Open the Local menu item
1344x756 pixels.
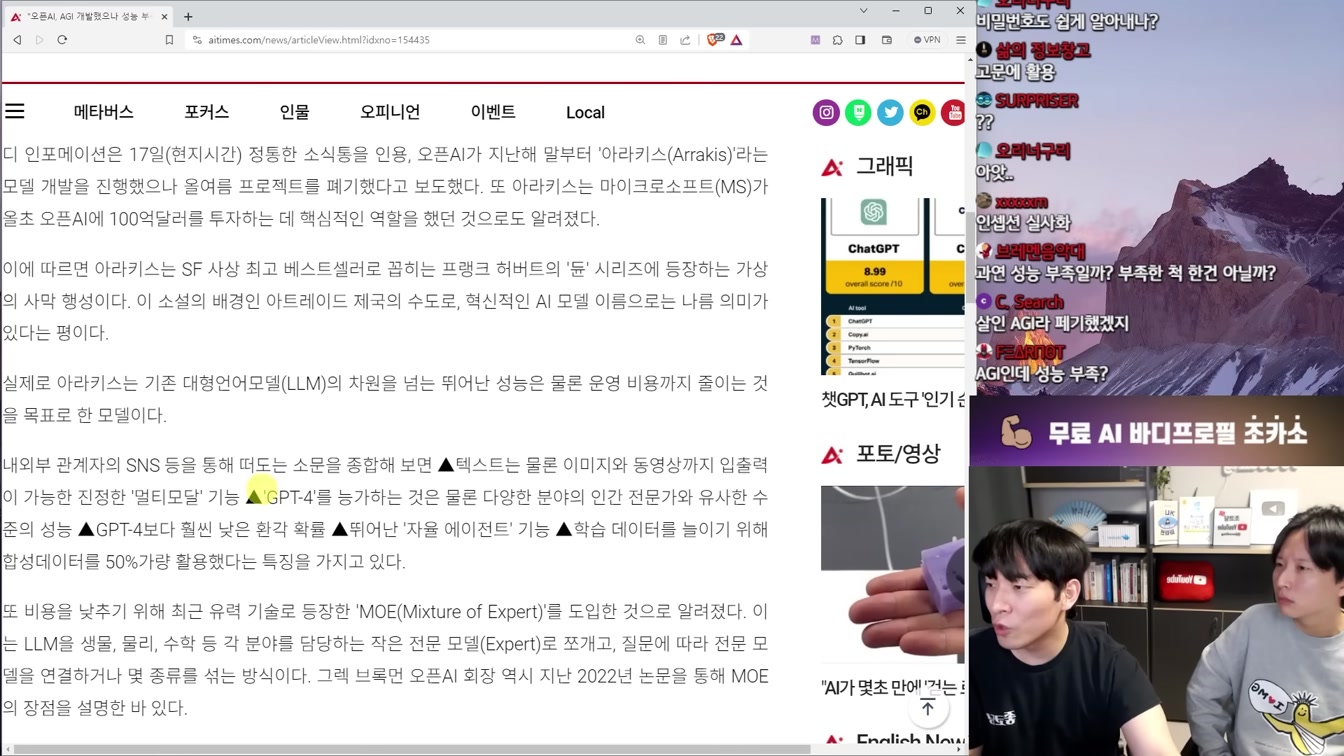coord(585,112)
